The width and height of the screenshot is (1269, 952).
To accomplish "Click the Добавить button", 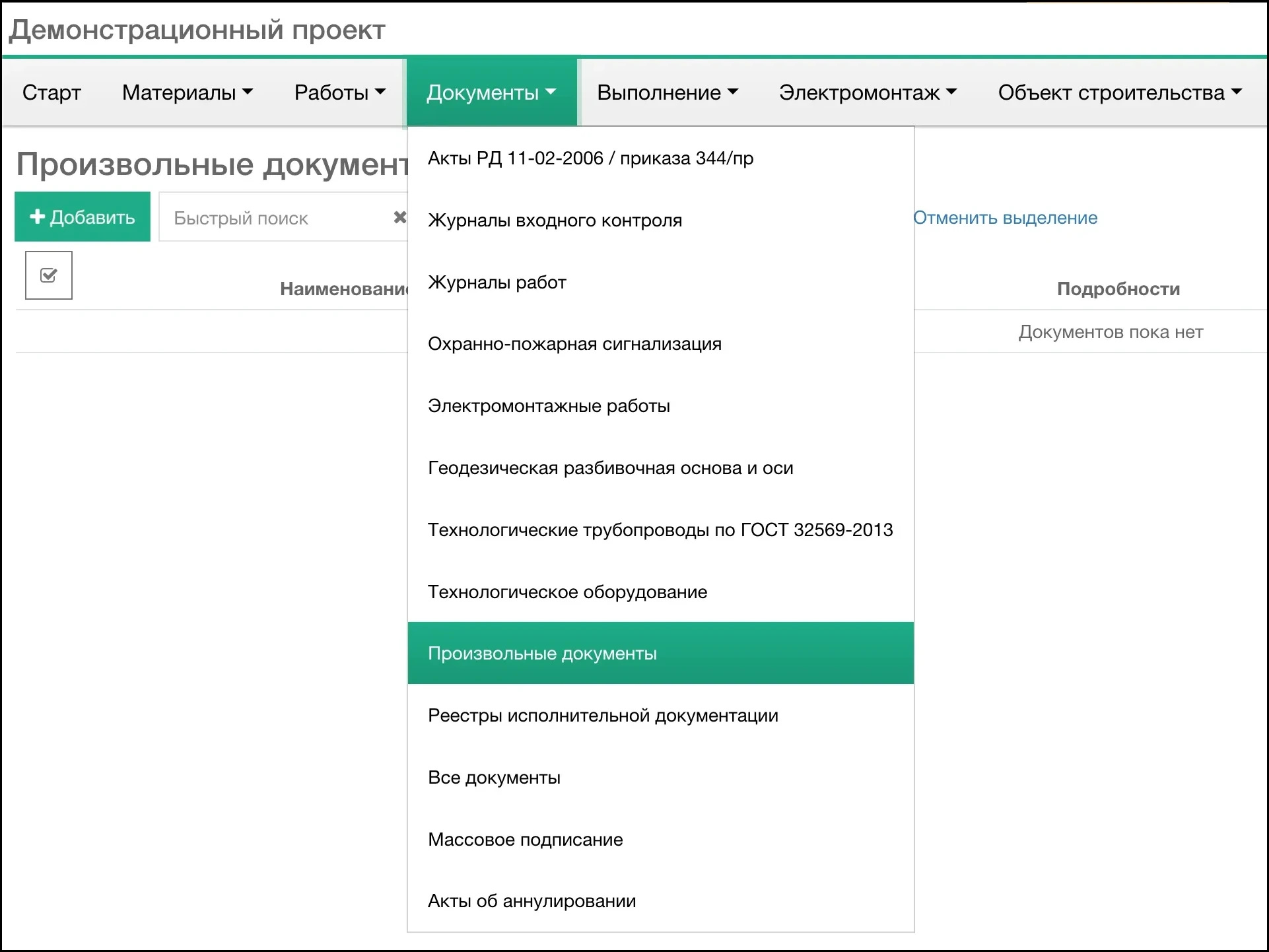I will pyautogui.click(x=82, y=217).
